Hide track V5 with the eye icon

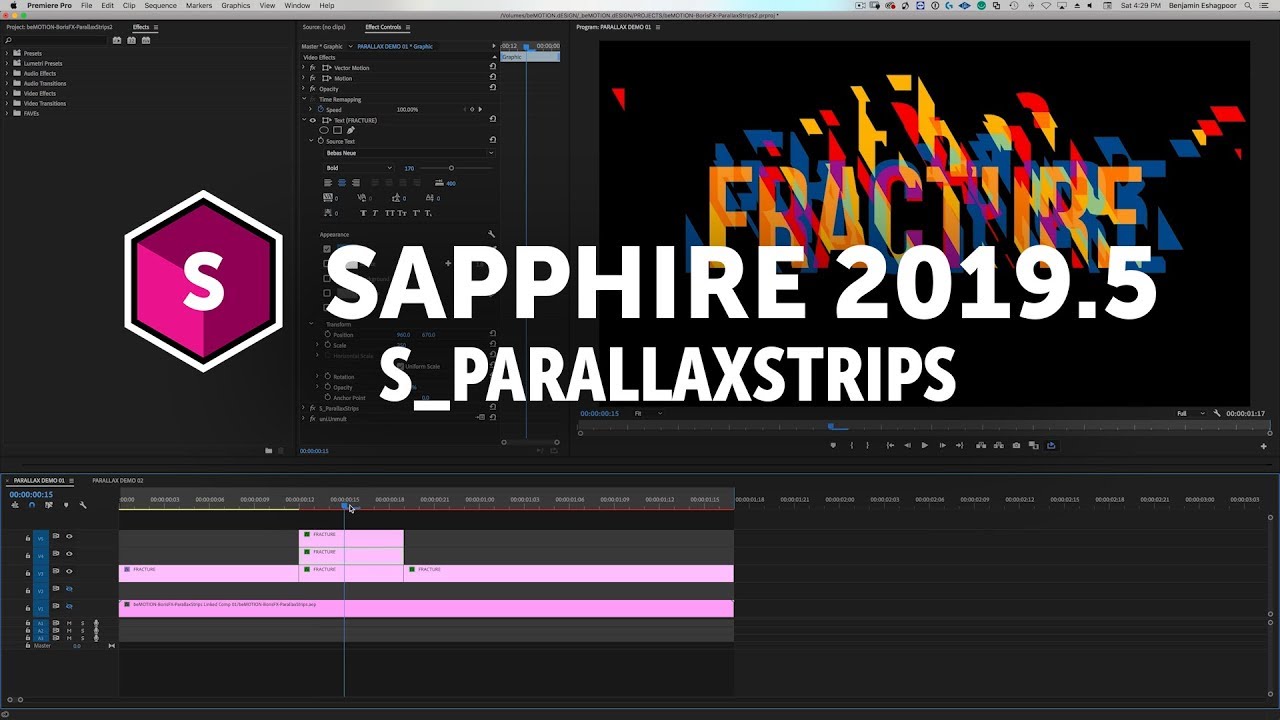(69, 537)
